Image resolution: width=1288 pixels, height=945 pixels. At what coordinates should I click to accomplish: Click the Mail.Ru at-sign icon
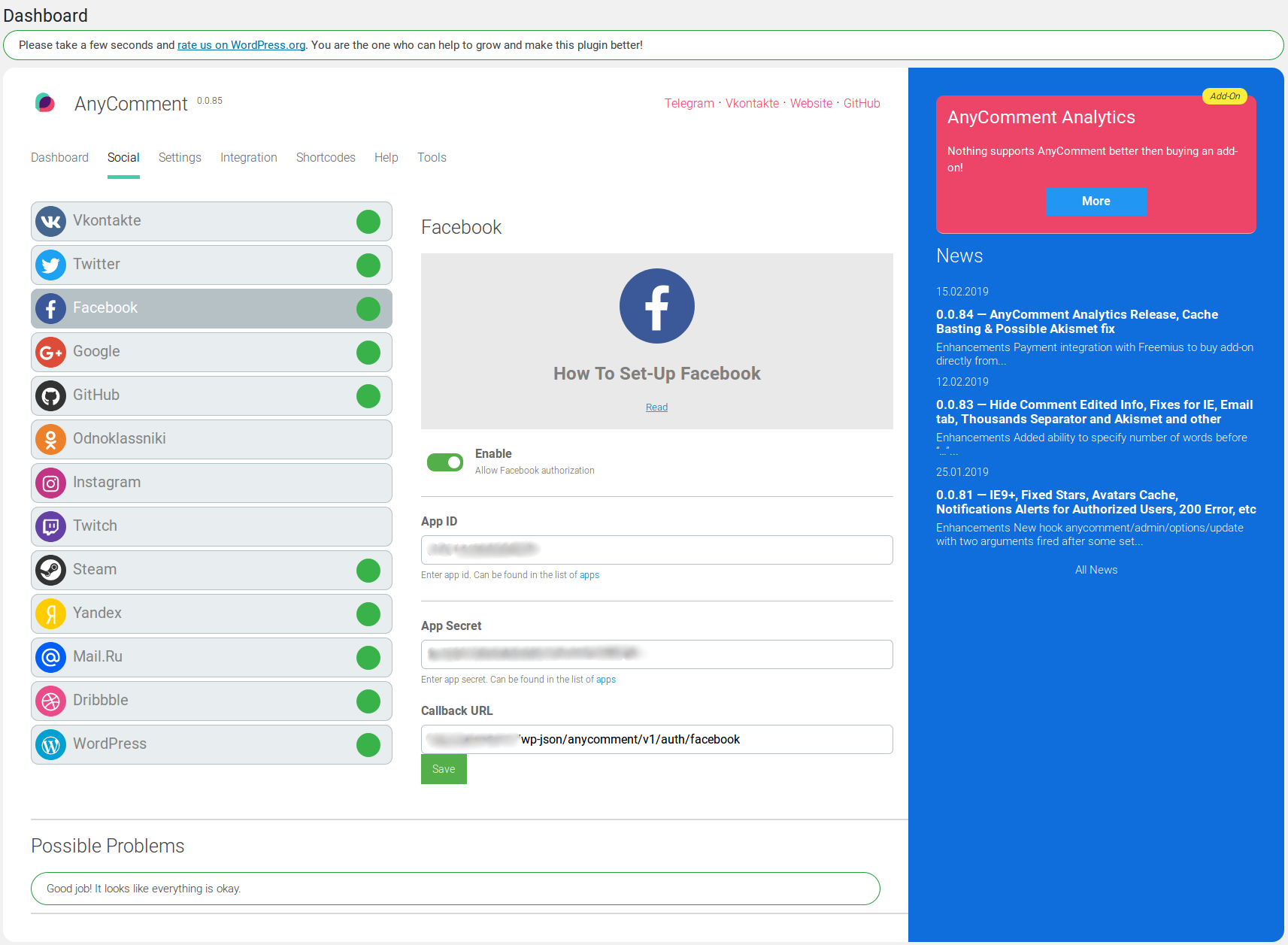(x=50, y=658)
